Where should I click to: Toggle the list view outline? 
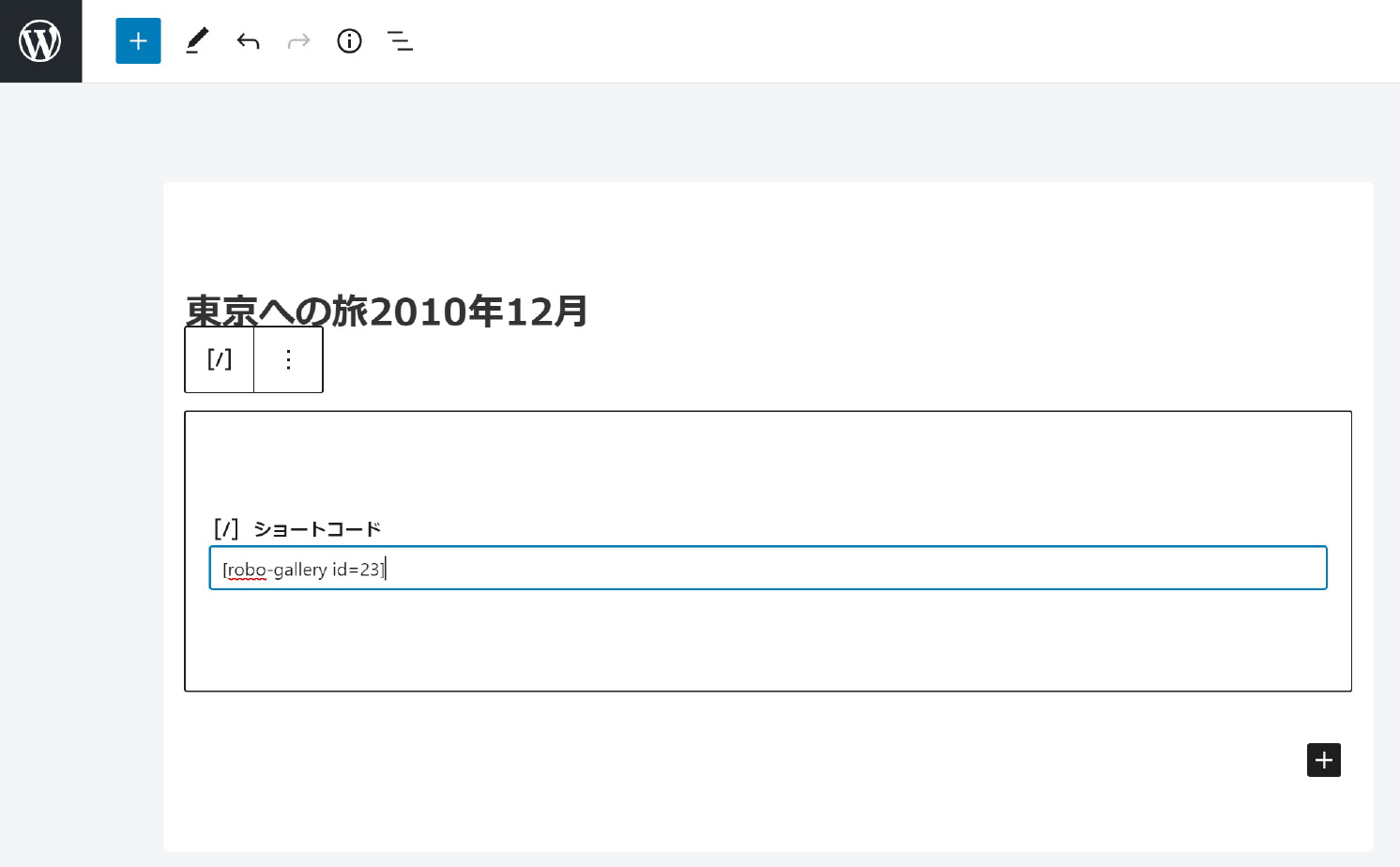point(400,41)
